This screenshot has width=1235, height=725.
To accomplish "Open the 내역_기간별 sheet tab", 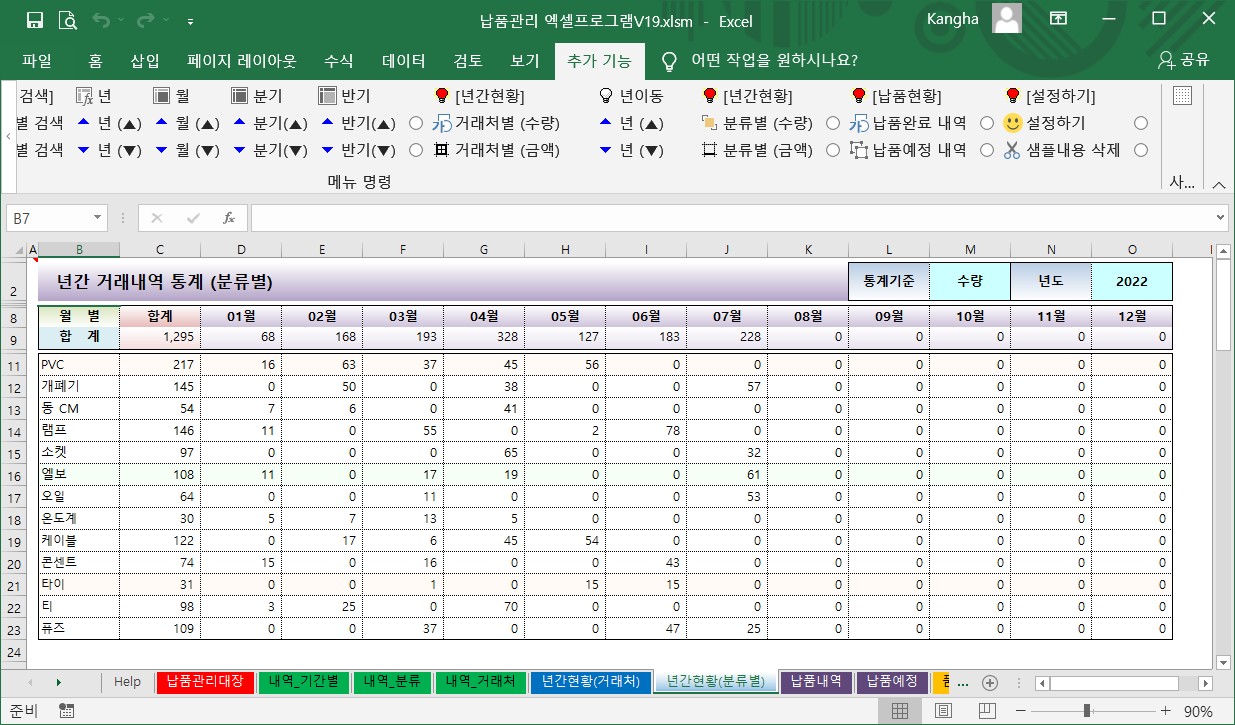I will tap(304, 682).
